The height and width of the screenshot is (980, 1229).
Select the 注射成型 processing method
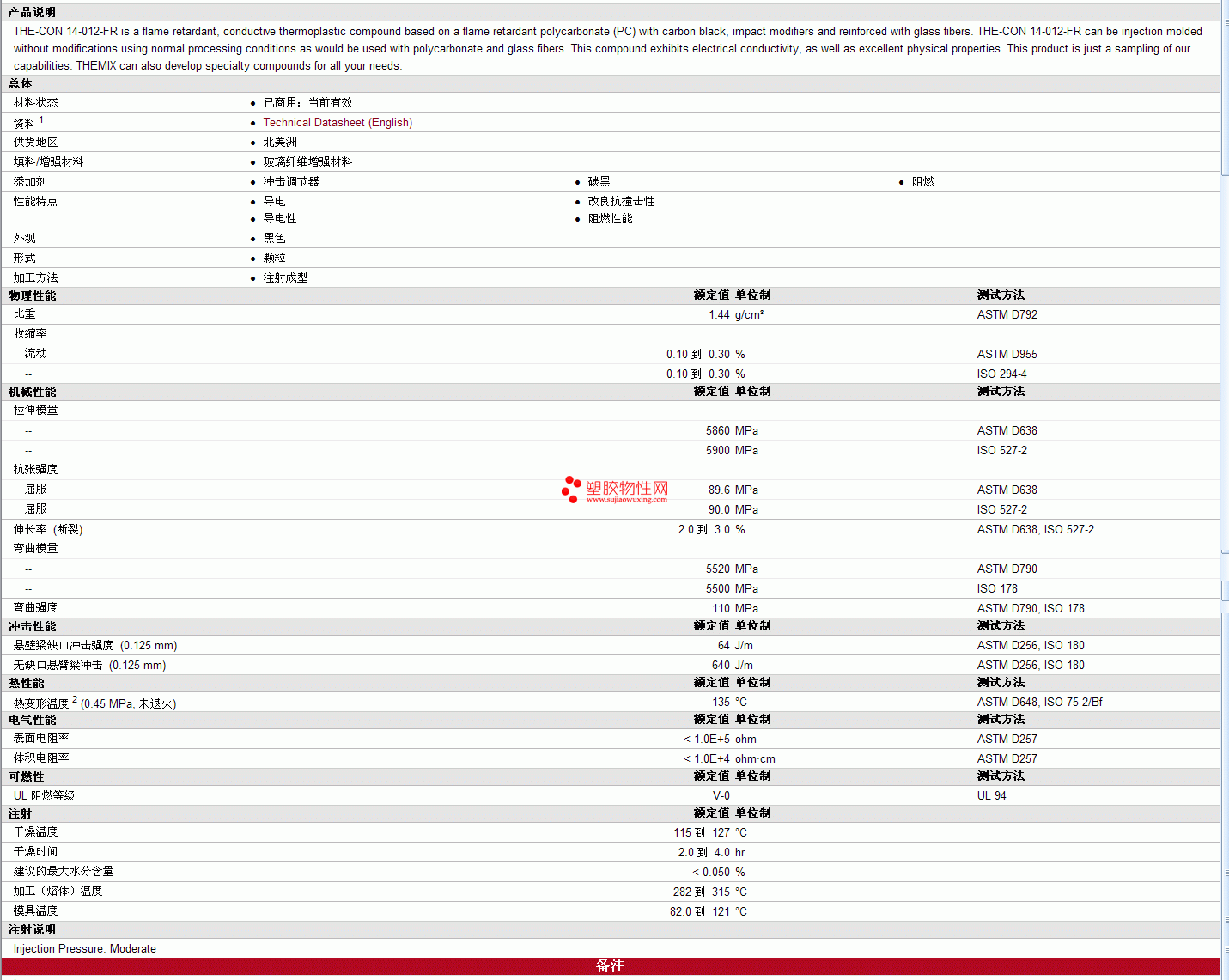(285, 277)
